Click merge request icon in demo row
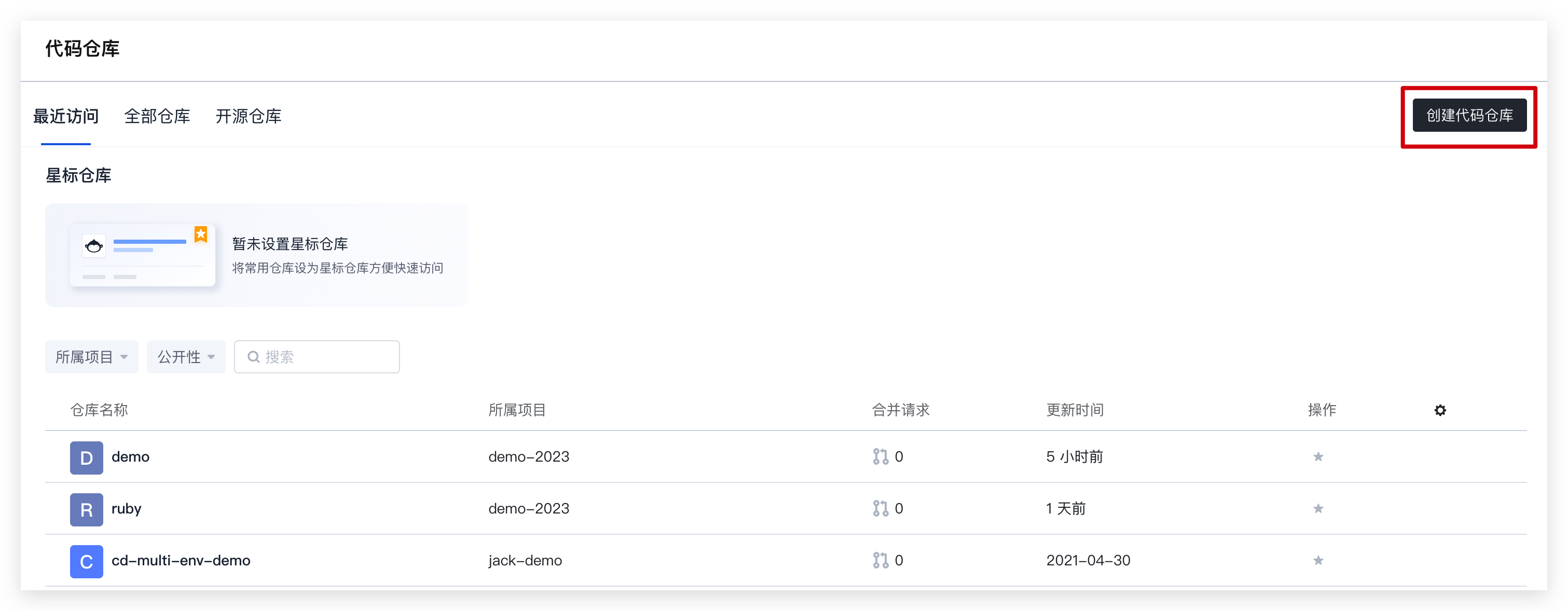This screenshot has height=611, width=1568. (880, 456)
